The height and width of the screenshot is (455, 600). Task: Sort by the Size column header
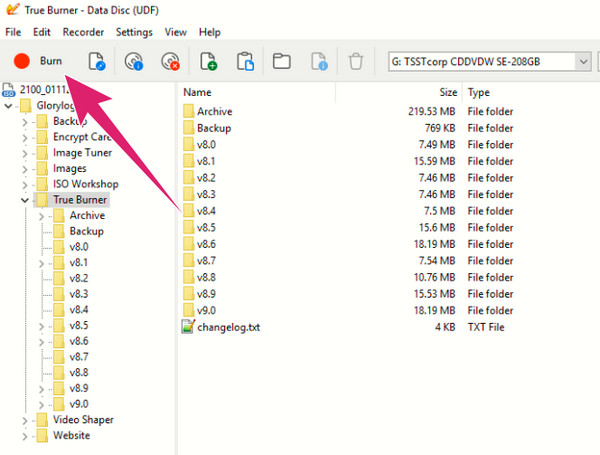448,92
